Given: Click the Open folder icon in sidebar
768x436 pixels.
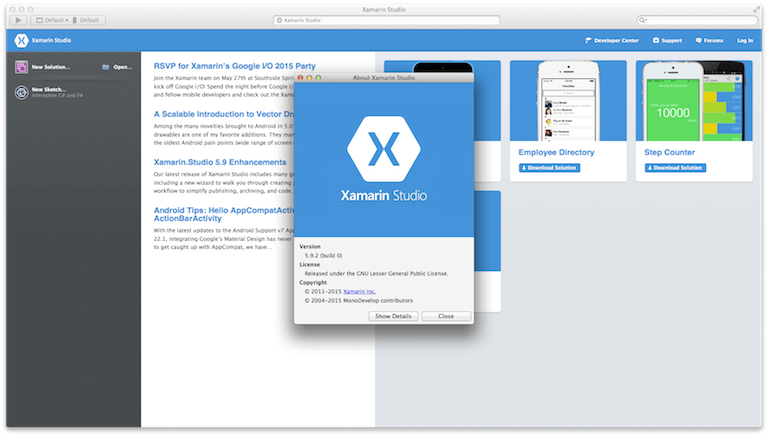Looking at the screenshot, I should click(x=106, y=67).
